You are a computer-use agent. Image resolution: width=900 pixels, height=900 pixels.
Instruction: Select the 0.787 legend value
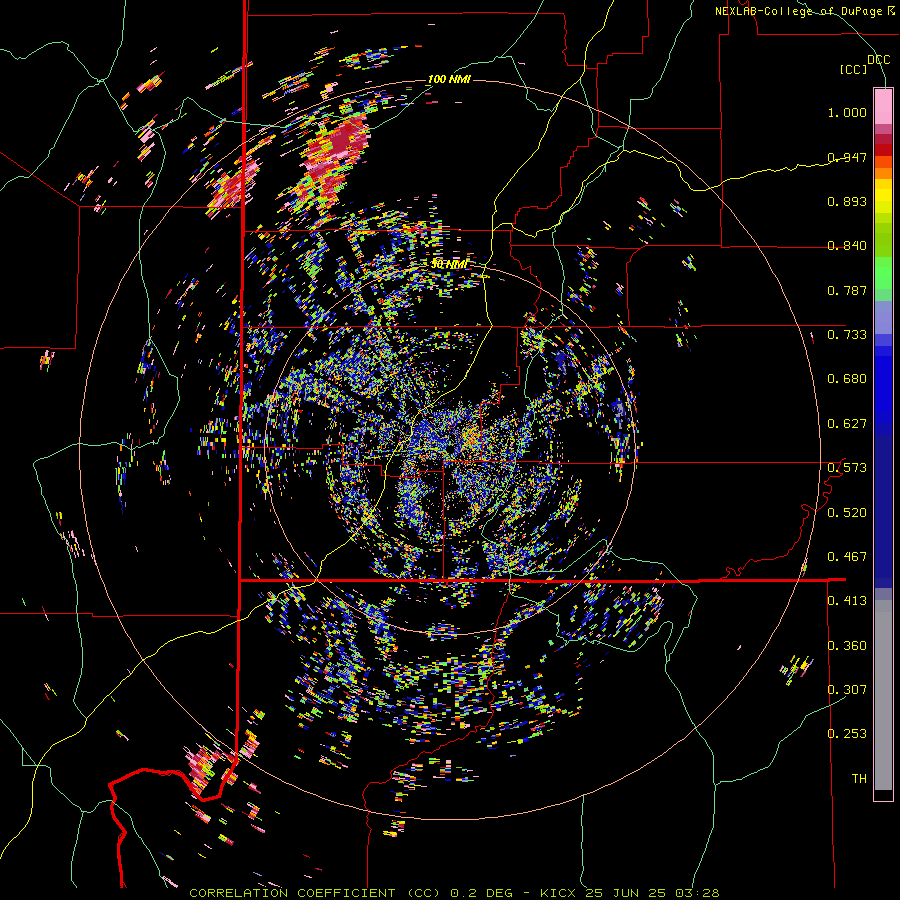[x=847, y=290]
